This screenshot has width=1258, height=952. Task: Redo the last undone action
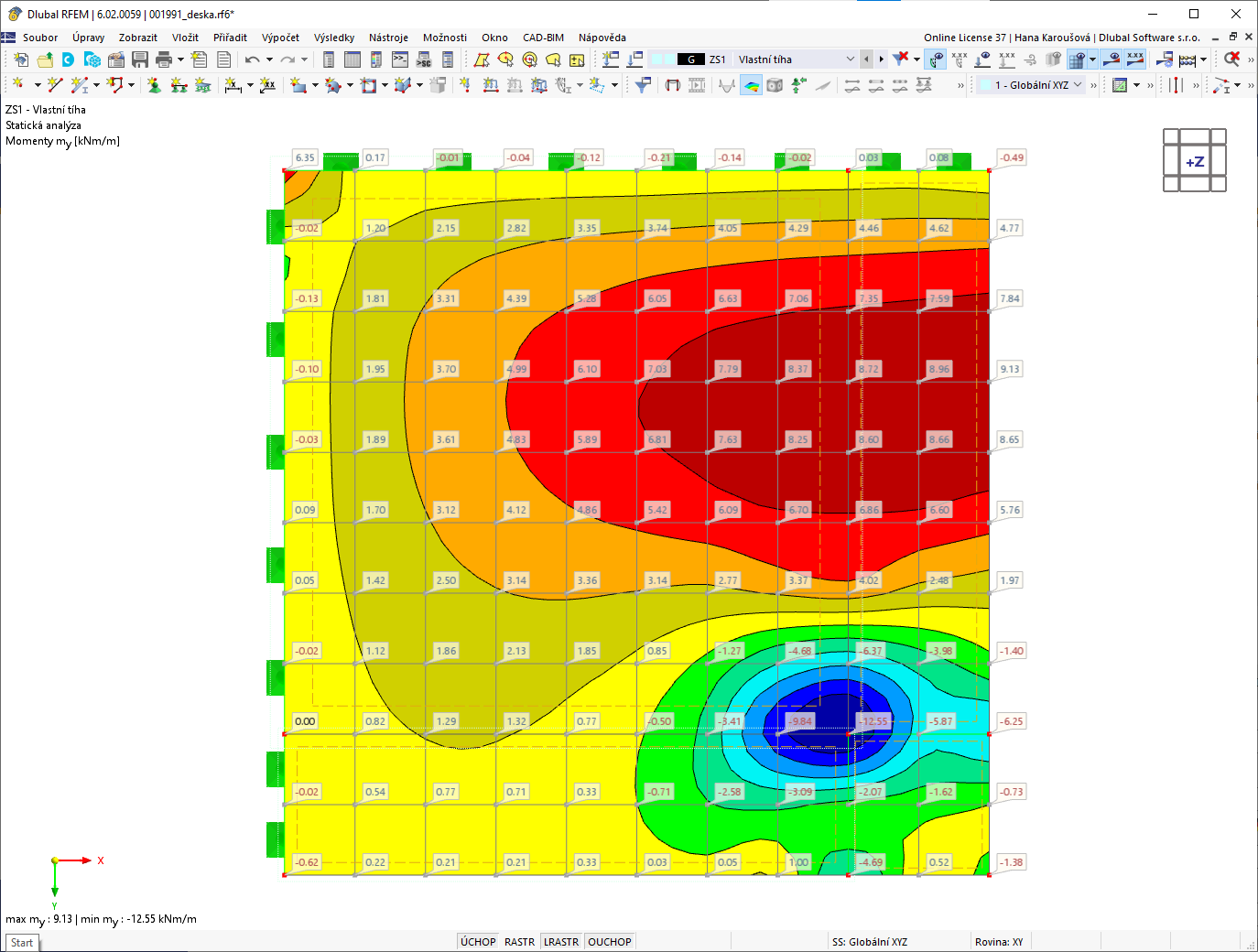tap(287, 59)
